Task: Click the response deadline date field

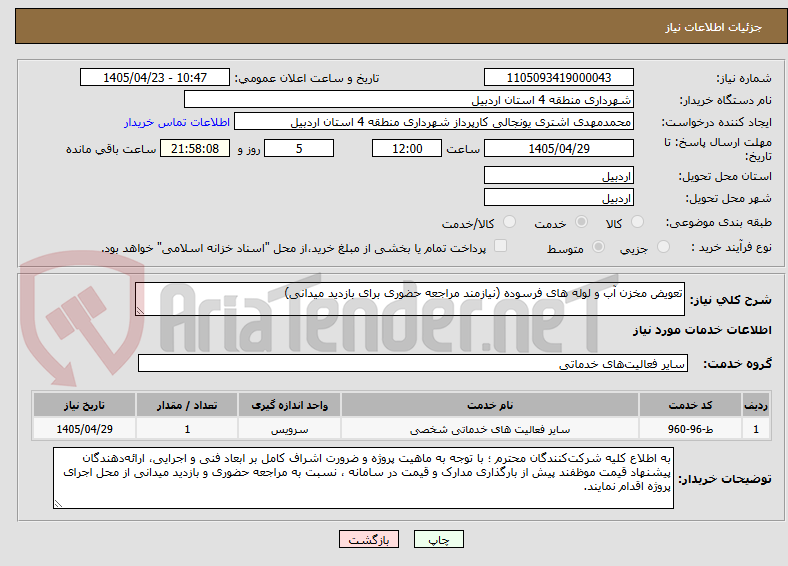Action: (x=559, y=148)
